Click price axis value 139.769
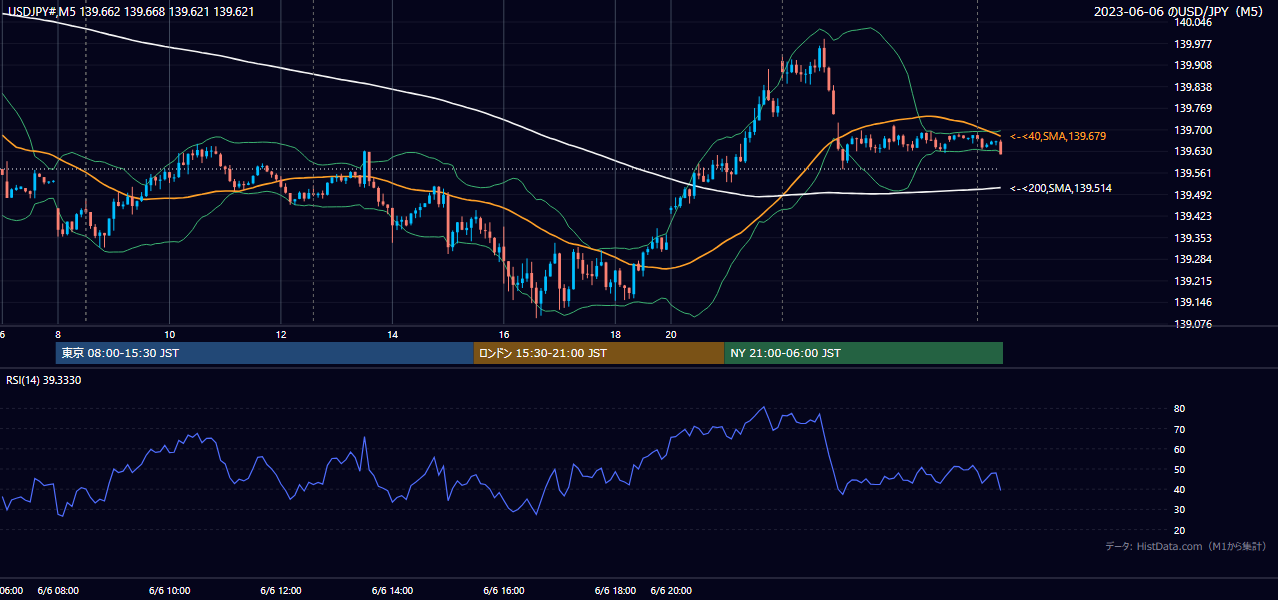 point(1192,108)
